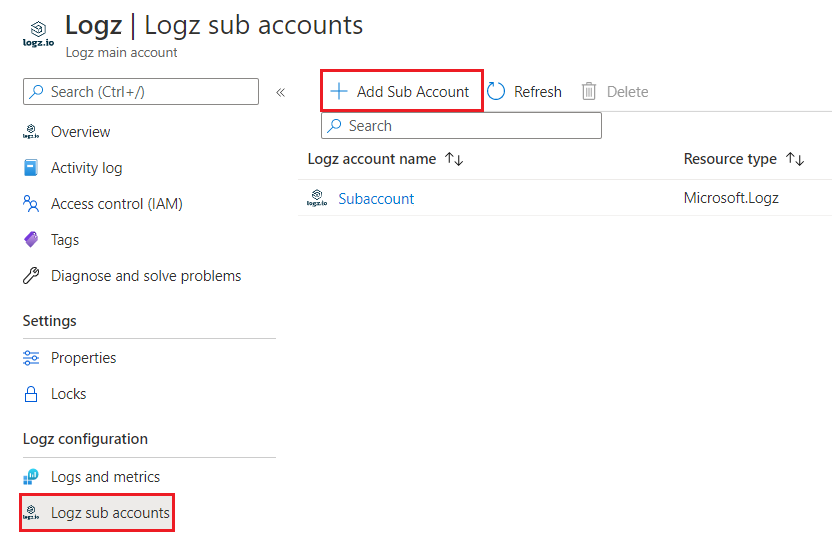The width and height of the screenshot is (832, 536).
Task: Sort by Resource type arrows
Action: (x=795, y=159)
